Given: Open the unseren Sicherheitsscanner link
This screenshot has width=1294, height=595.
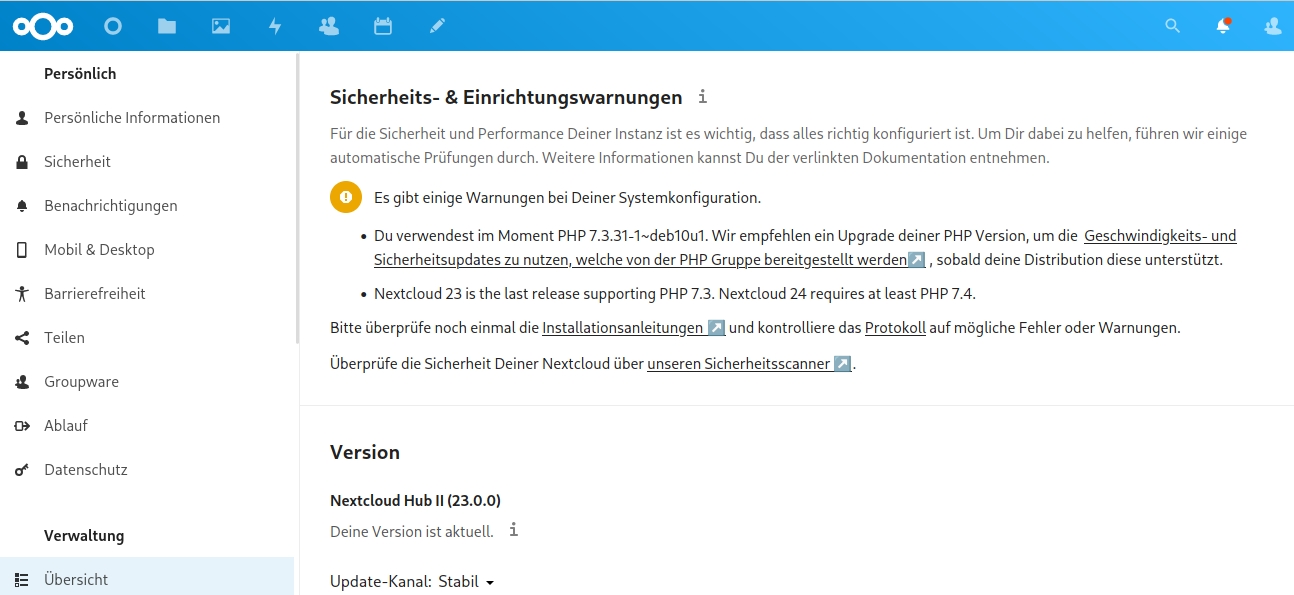Looking at the screenshot, I should (x=749, y=364).
